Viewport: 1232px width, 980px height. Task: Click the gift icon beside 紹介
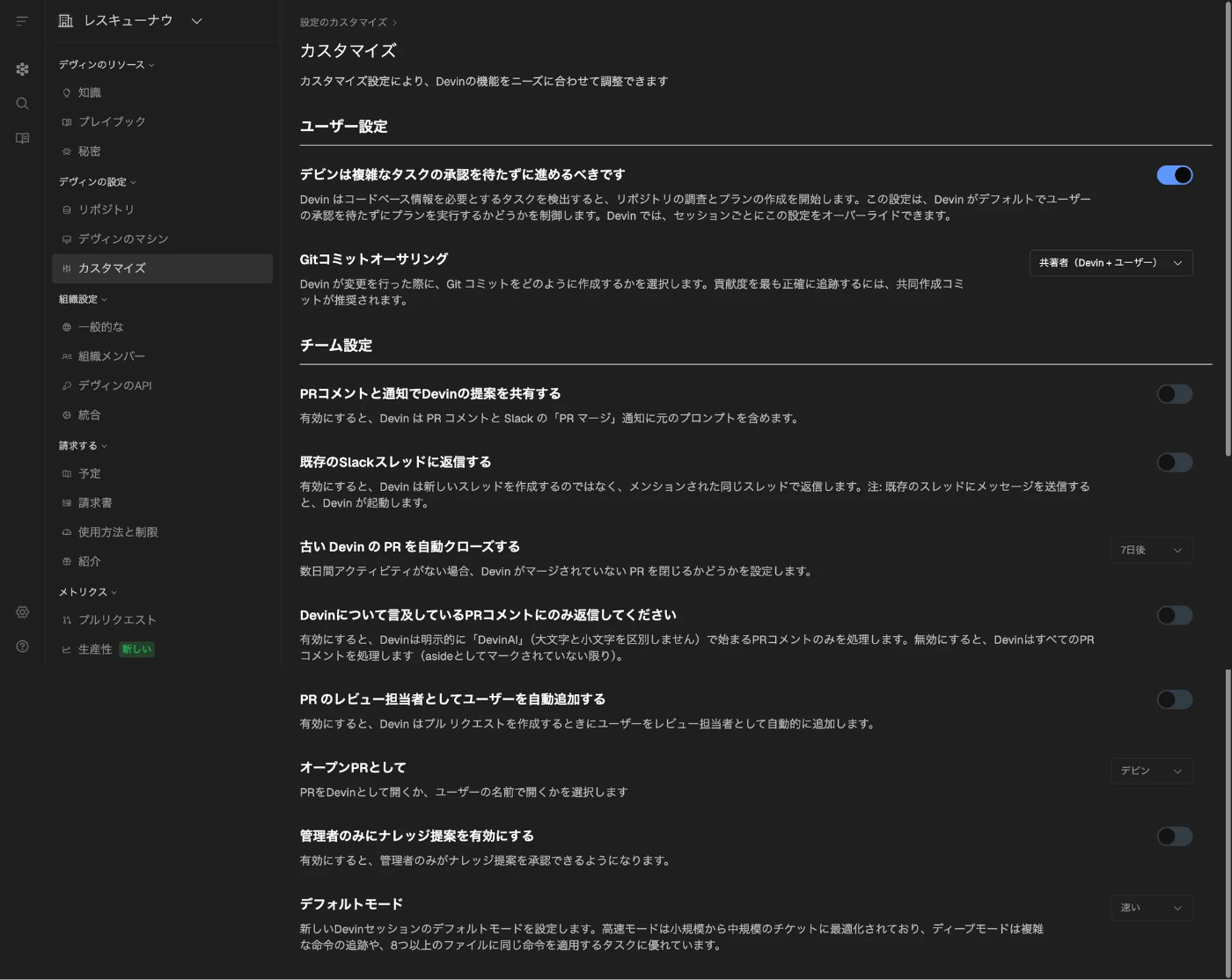(x=67, y=561)
